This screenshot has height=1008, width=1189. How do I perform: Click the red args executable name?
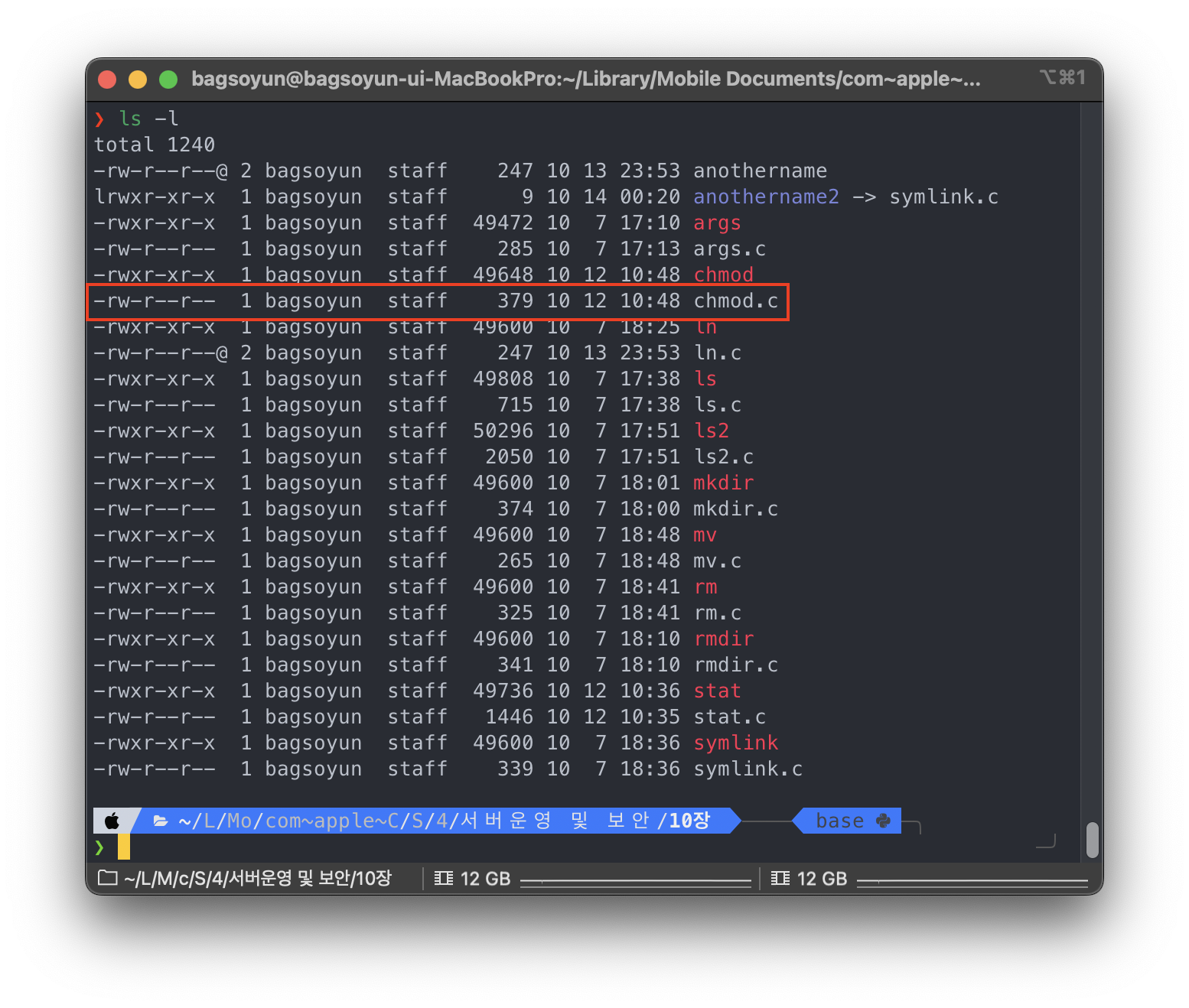click(718, 223)
